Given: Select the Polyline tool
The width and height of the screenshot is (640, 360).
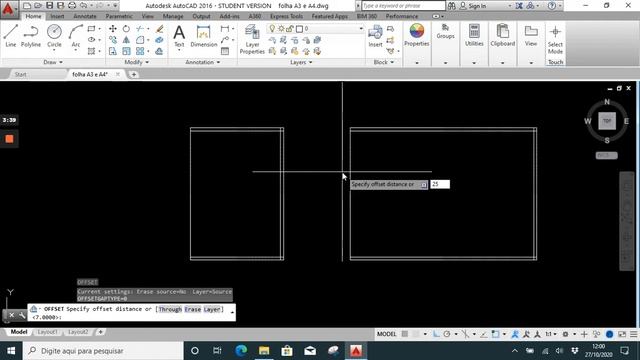Looking at the screenshot, I should pyautogui.click(x=31, y=36).
